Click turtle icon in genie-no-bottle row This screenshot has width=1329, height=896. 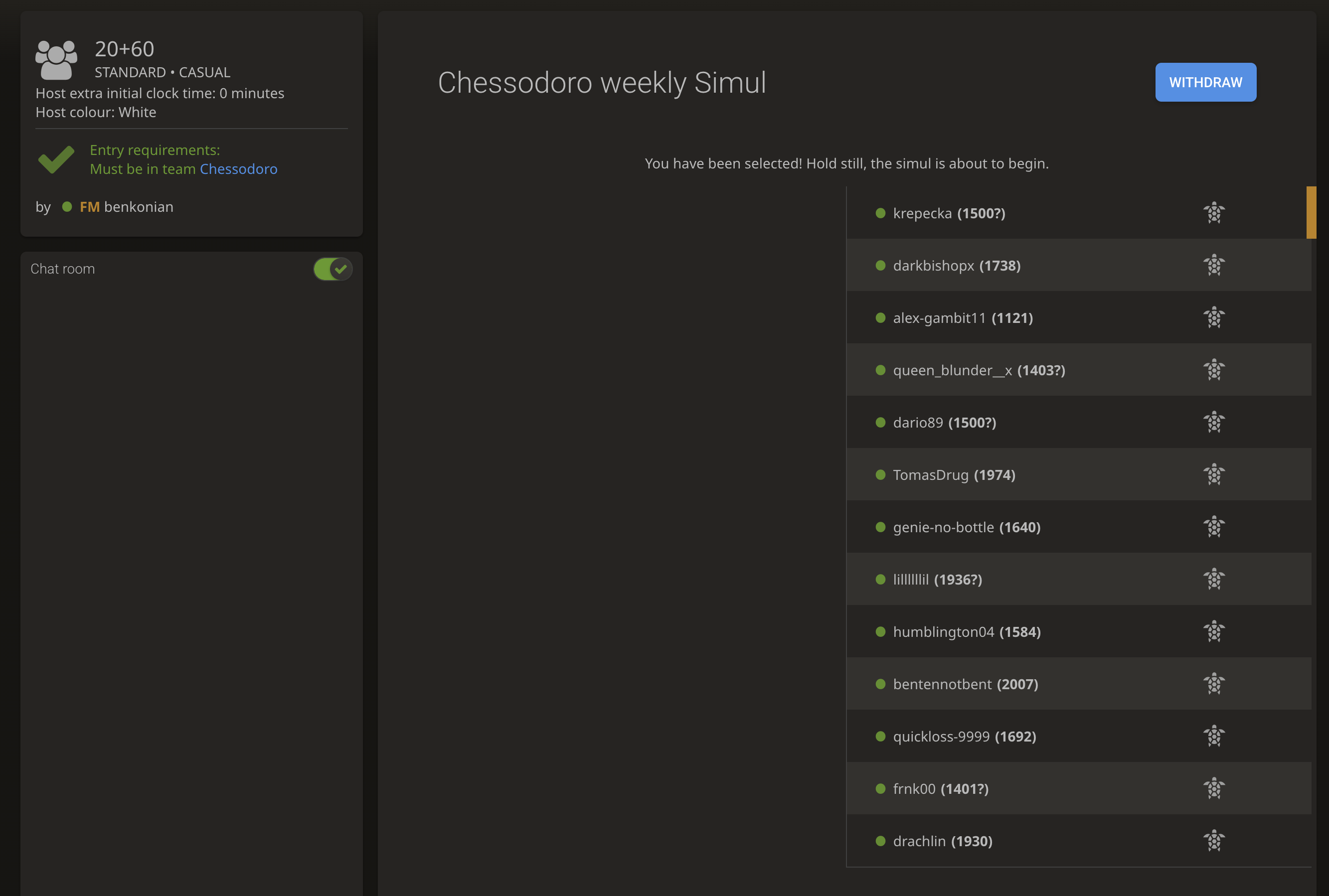(x=1213, y=527)
